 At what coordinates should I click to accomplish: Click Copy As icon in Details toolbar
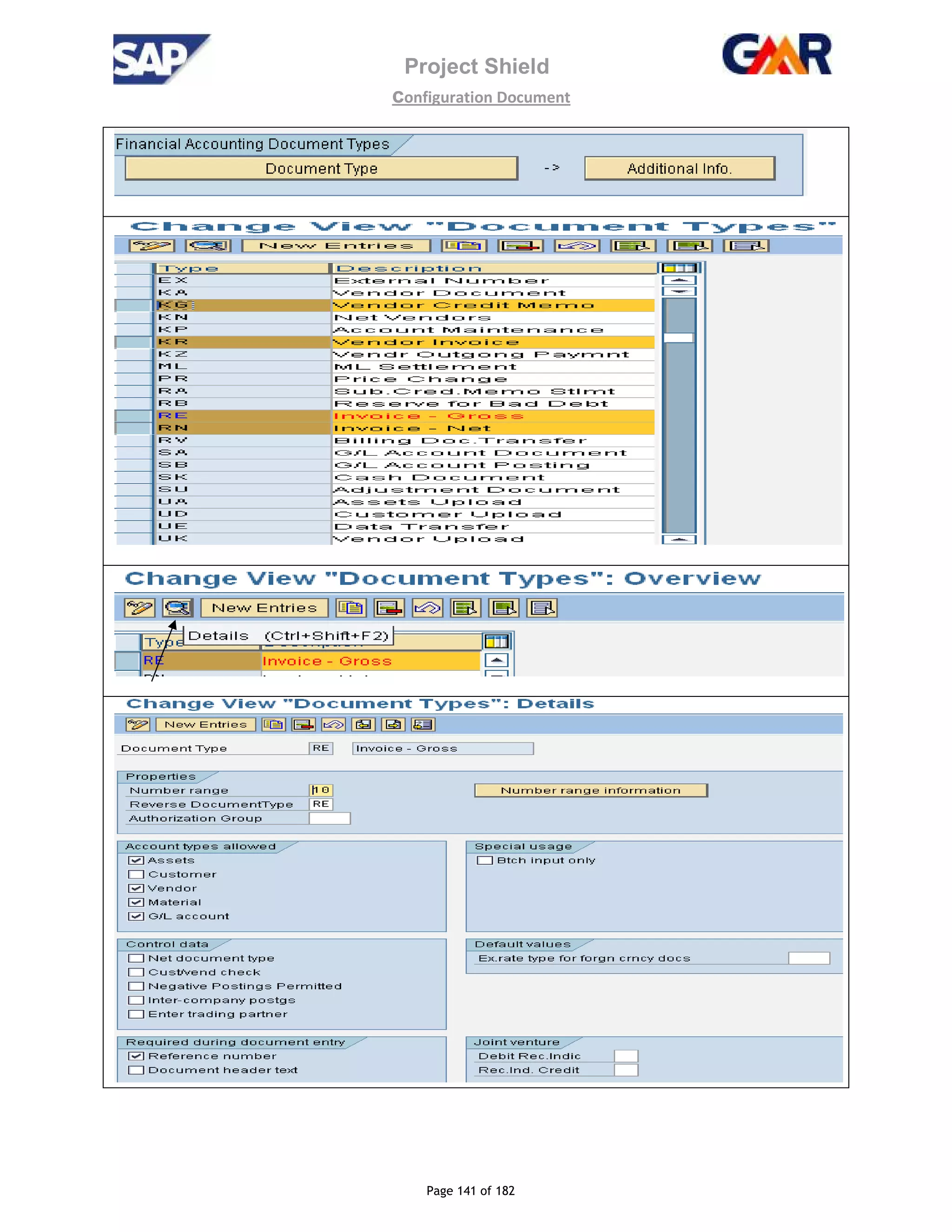273,725
